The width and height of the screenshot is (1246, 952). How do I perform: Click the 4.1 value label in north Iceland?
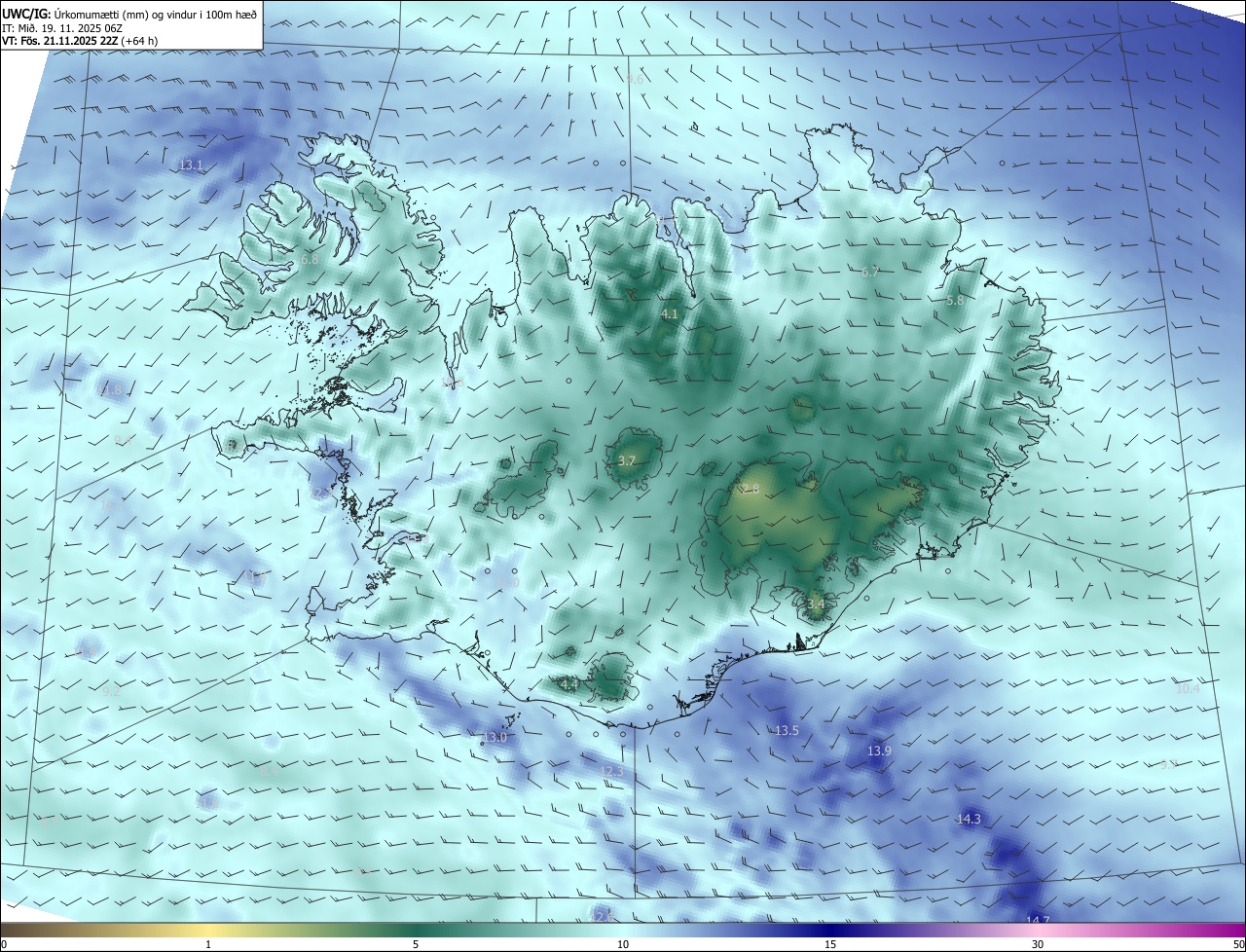pyautogui.click(x=669, y=314)
